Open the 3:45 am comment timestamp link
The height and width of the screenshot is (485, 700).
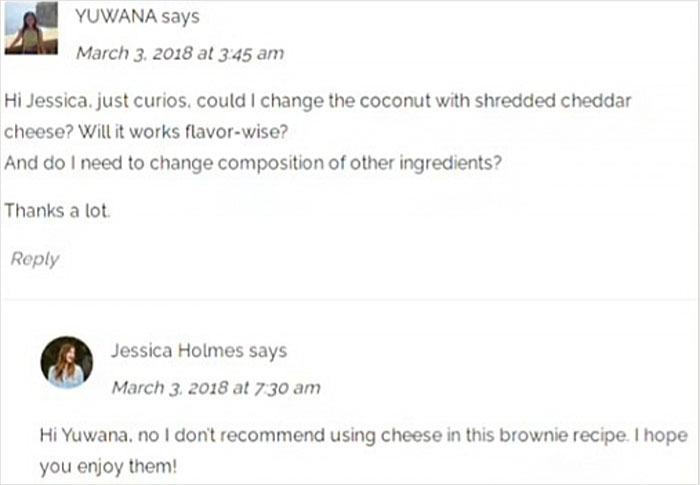[179, 54]
